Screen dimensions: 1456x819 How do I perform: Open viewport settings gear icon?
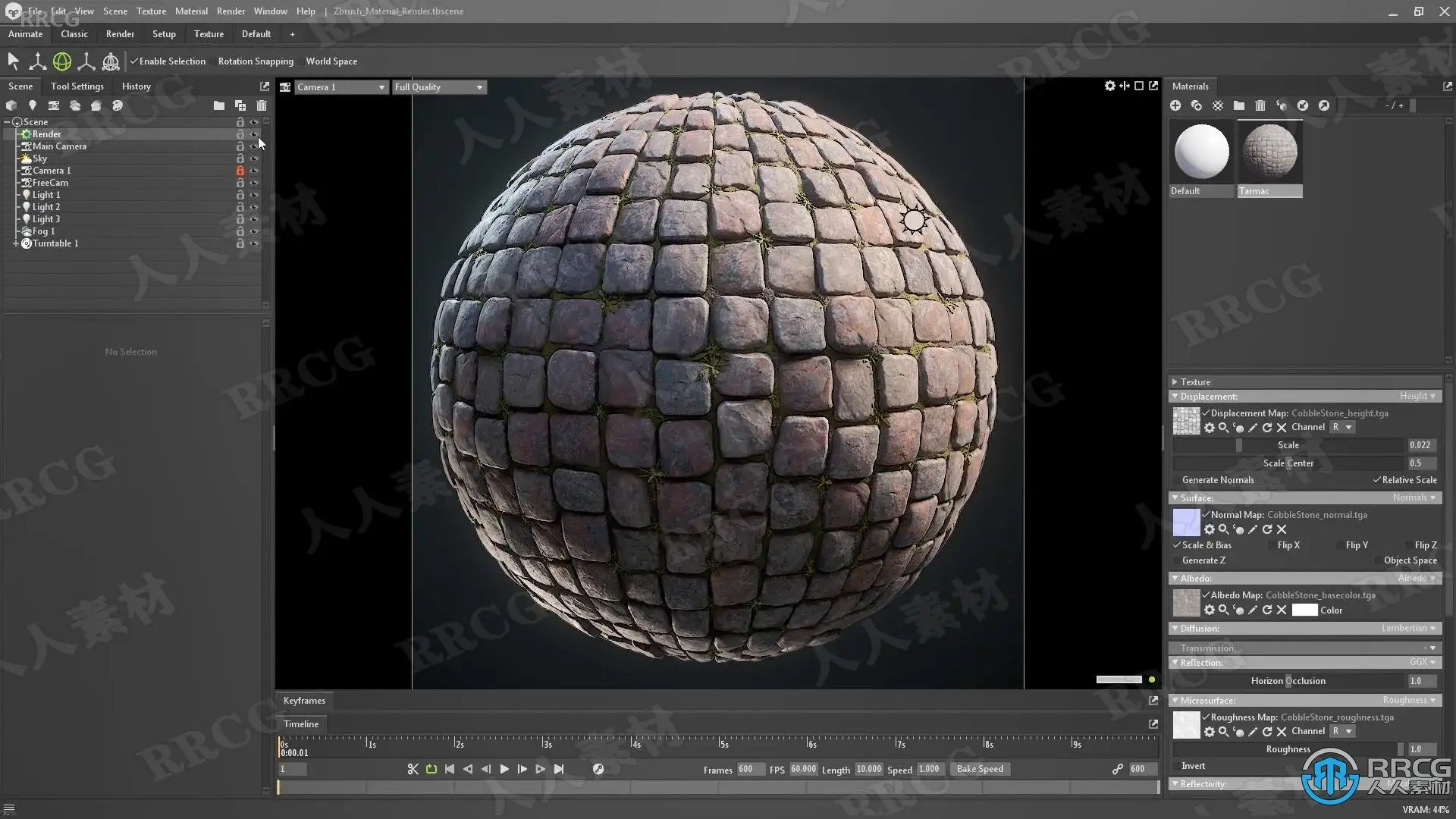[1109, 86]
